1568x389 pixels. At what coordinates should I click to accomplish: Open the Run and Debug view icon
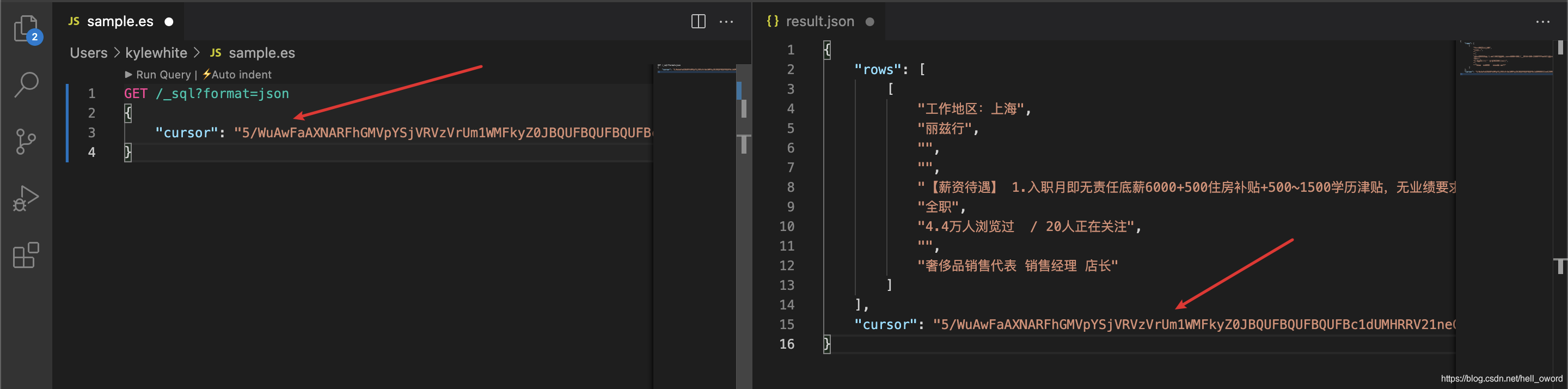coord(26,198)
